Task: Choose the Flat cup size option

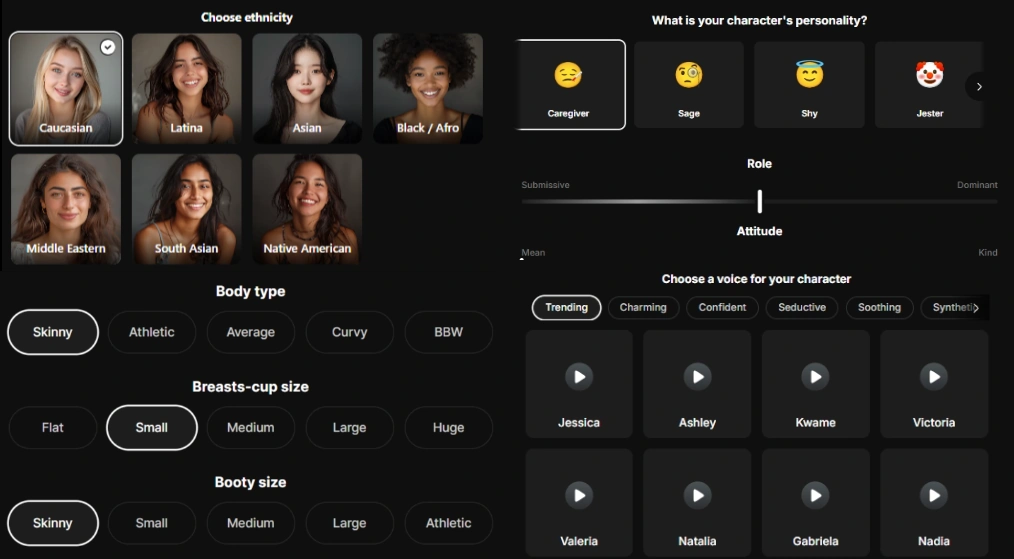Action: tap(53, 428)
